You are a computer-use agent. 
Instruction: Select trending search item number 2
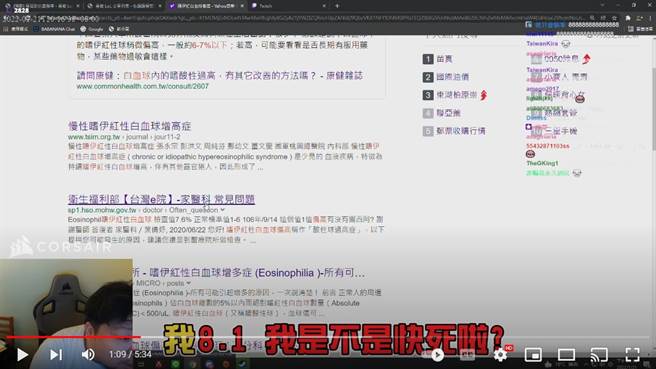pos(446,77)
